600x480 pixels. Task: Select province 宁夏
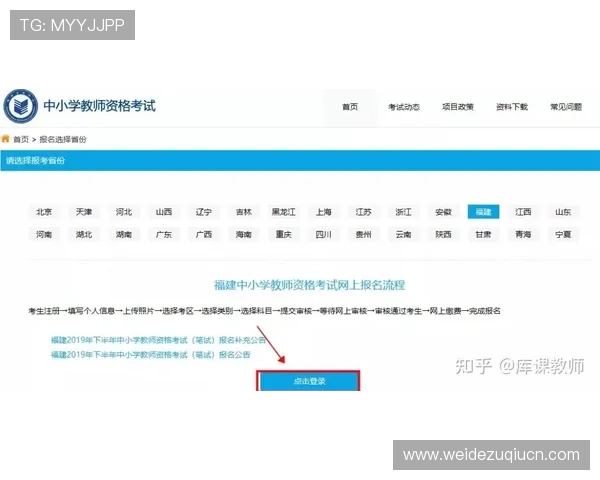pos(563,234)
